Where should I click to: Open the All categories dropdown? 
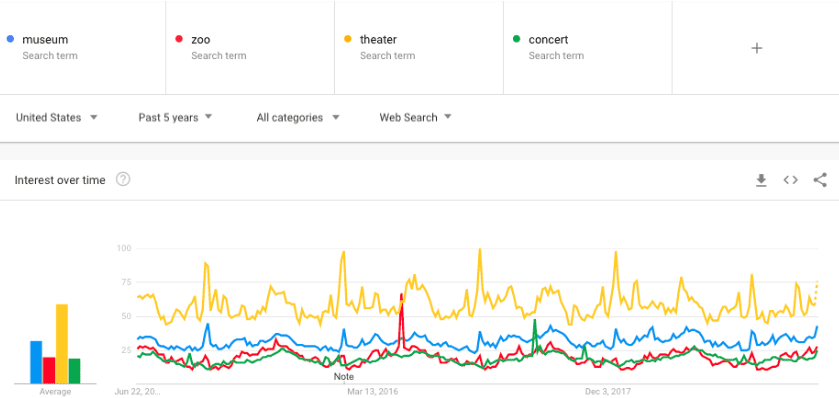click(x=298, y=117)
